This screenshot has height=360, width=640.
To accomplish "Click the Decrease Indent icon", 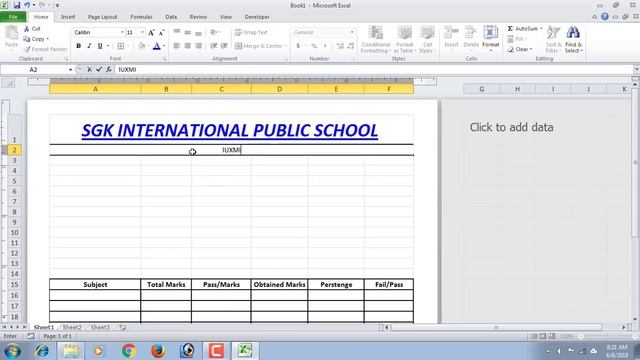I will (213, 46).
